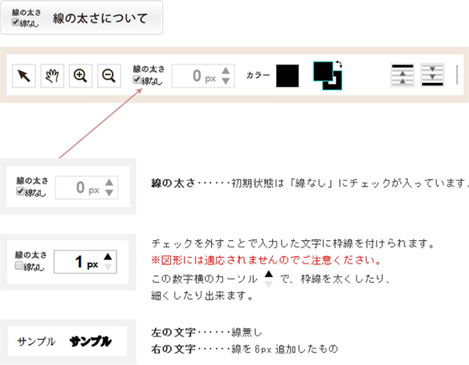The image size is (469, 365).
Task: Decrease line width in toolbar stepper
Action: pos(226,81)
